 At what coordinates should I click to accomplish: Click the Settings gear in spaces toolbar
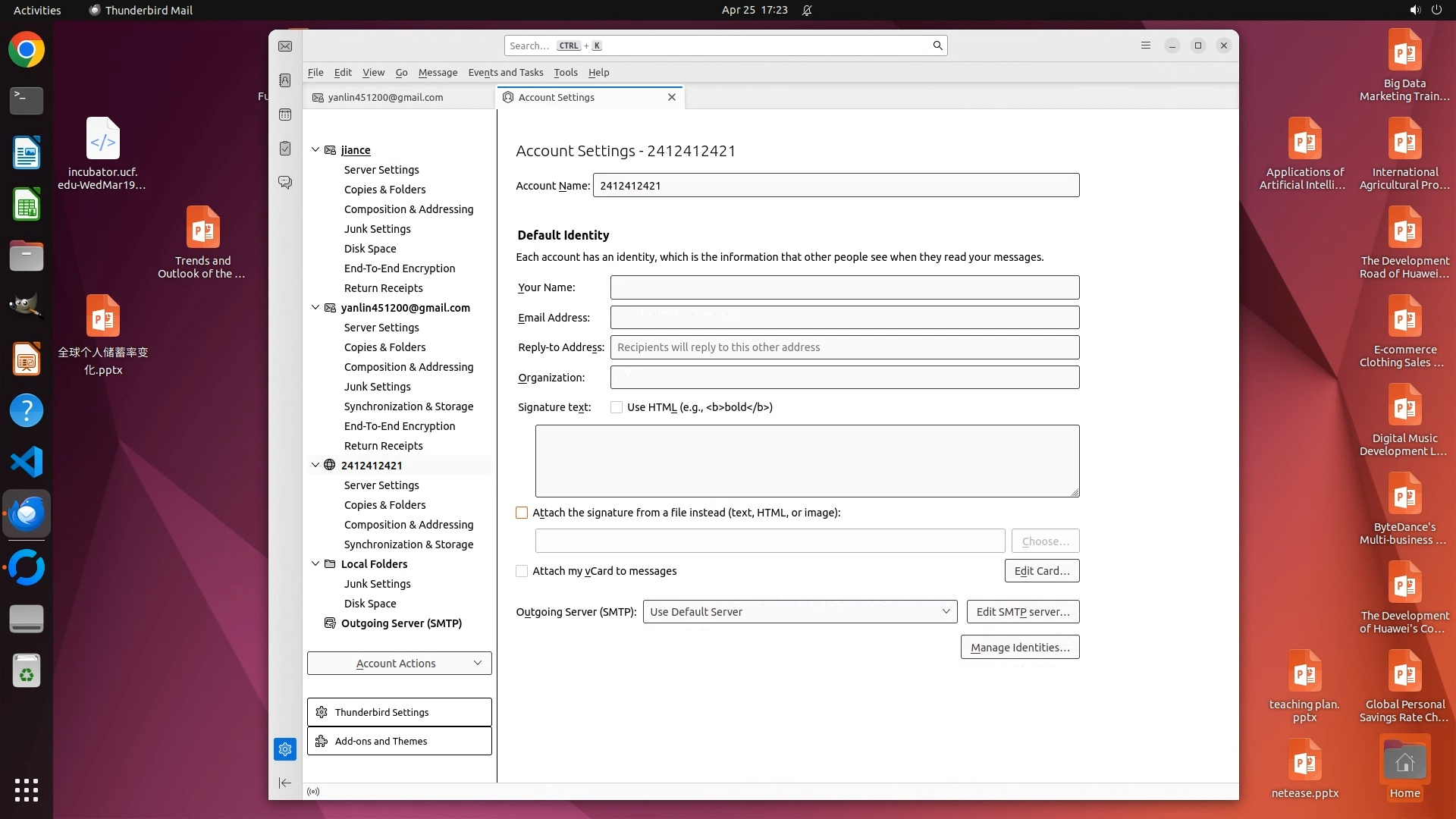click(285, 749)
